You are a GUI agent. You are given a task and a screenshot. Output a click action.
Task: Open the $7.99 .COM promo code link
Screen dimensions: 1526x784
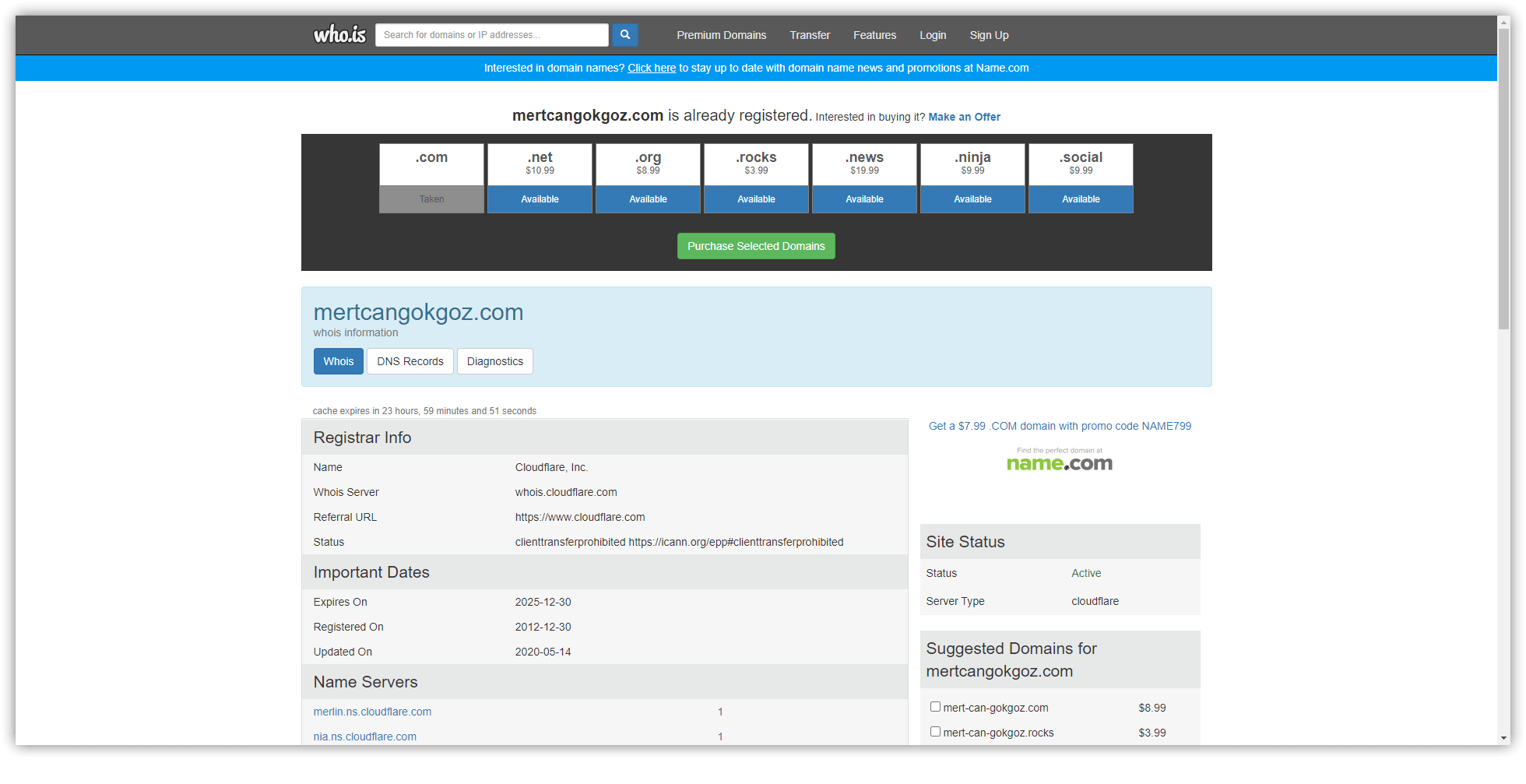click(x=1060, y=426)
